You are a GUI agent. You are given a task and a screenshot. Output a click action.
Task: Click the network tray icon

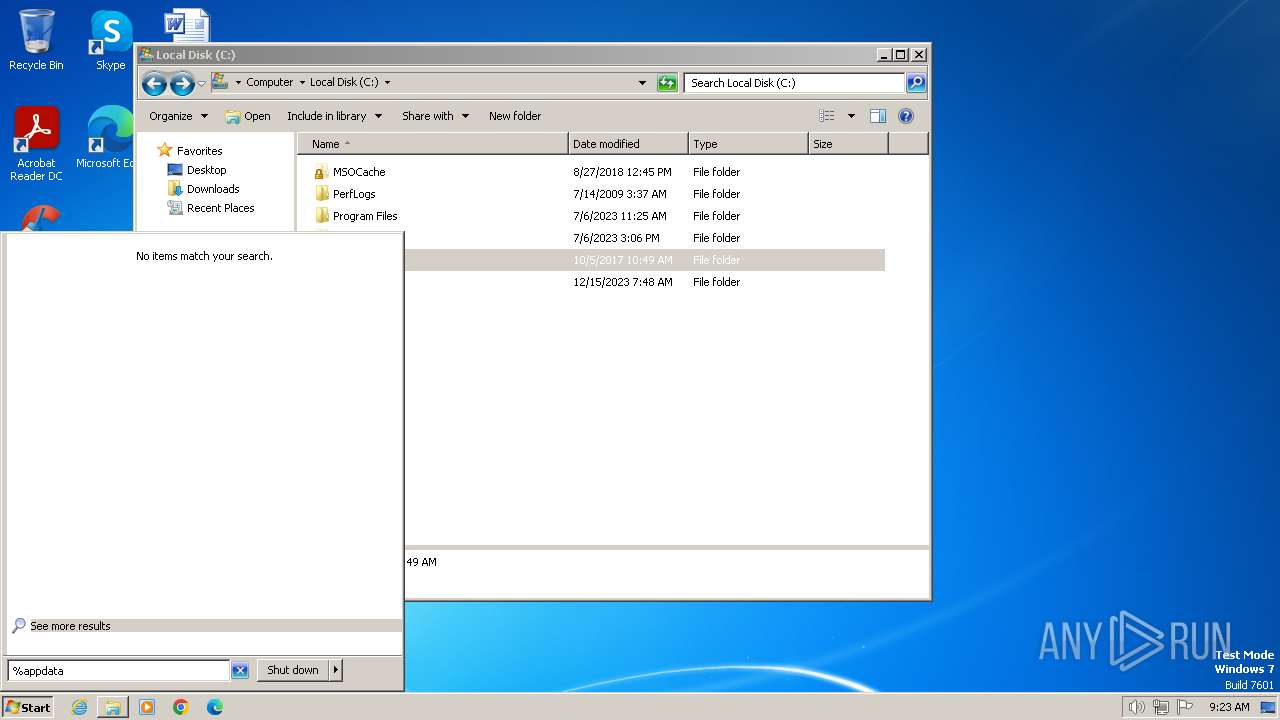click(x=1161, y=707)
